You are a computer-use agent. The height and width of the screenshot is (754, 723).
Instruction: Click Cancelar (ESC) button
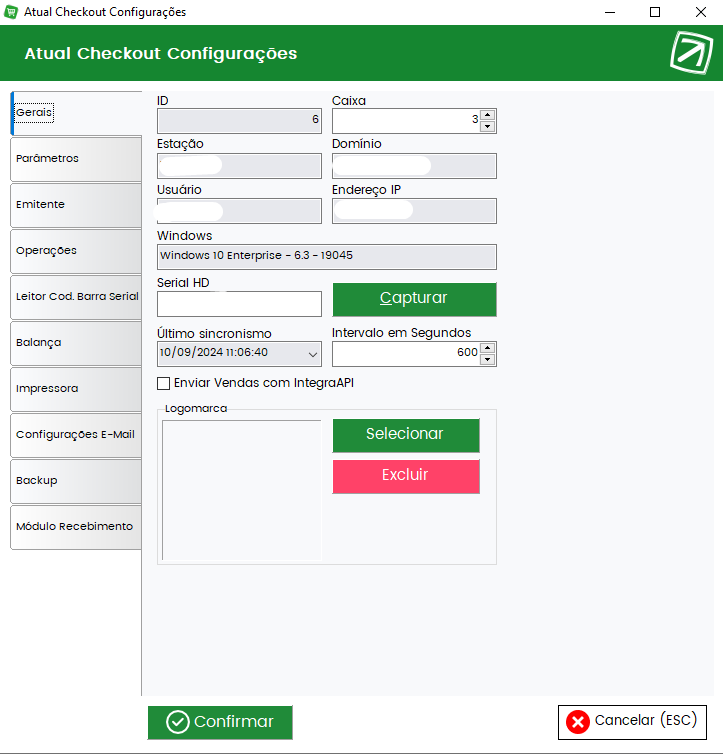tap(632, 722)
